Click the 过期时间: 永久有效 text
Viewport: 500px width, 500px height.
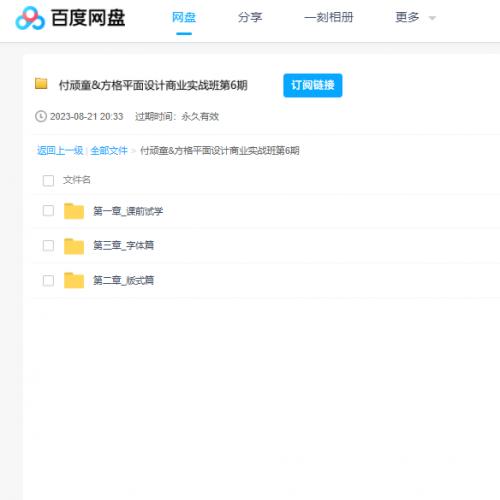(177, 117)
